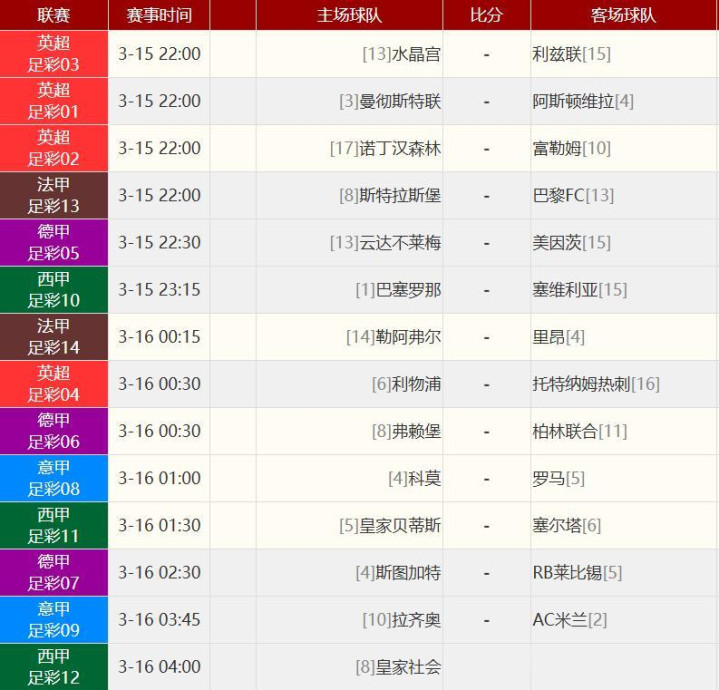Select the 西甲 足彩10 league cell
The width and height of the screenshot is (719, 690).
(54, 290)
